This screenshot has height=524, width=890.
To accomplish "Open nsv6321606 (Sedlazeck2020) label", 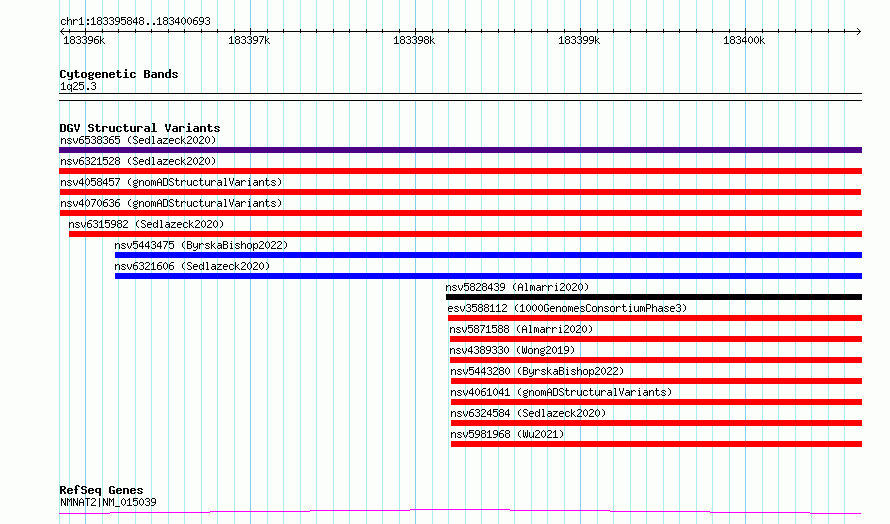I will point(192,266).
